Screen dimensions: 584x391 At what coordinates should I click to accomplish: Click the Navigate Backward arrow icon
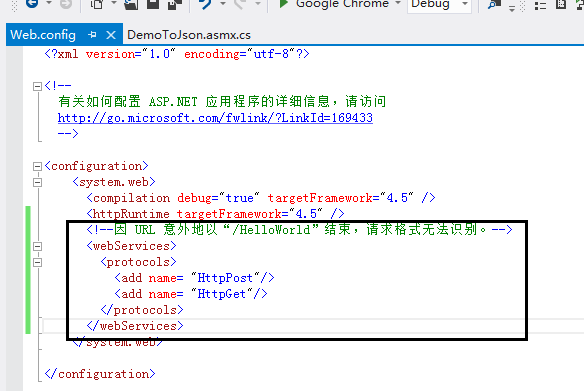(x=32, y=4)
